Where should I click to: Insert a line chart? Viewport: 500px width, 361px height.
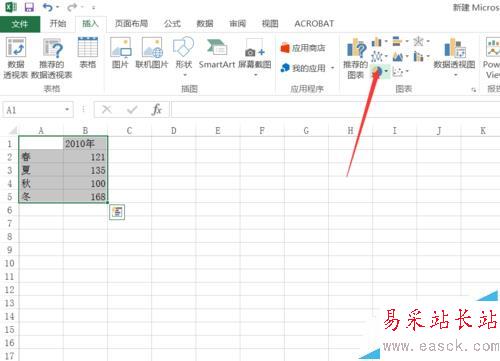click(x=377, y=56)
